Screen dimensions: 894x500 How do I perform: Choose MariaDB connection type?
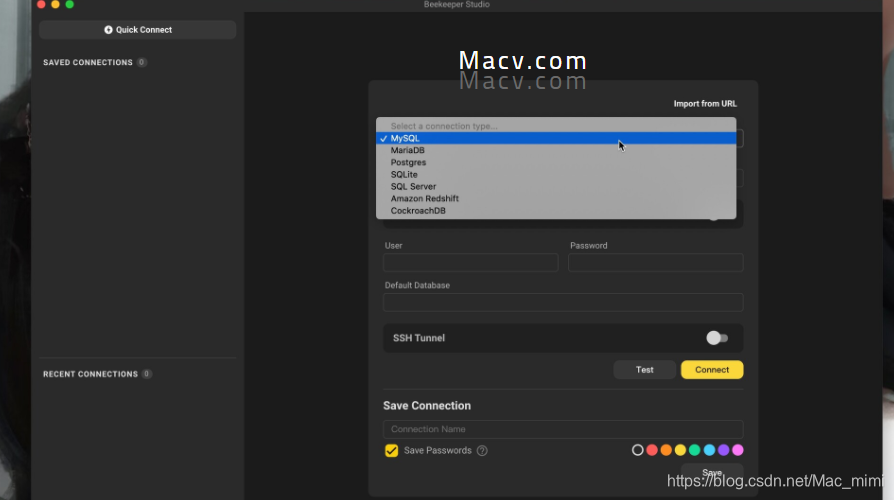pos(556,150)
